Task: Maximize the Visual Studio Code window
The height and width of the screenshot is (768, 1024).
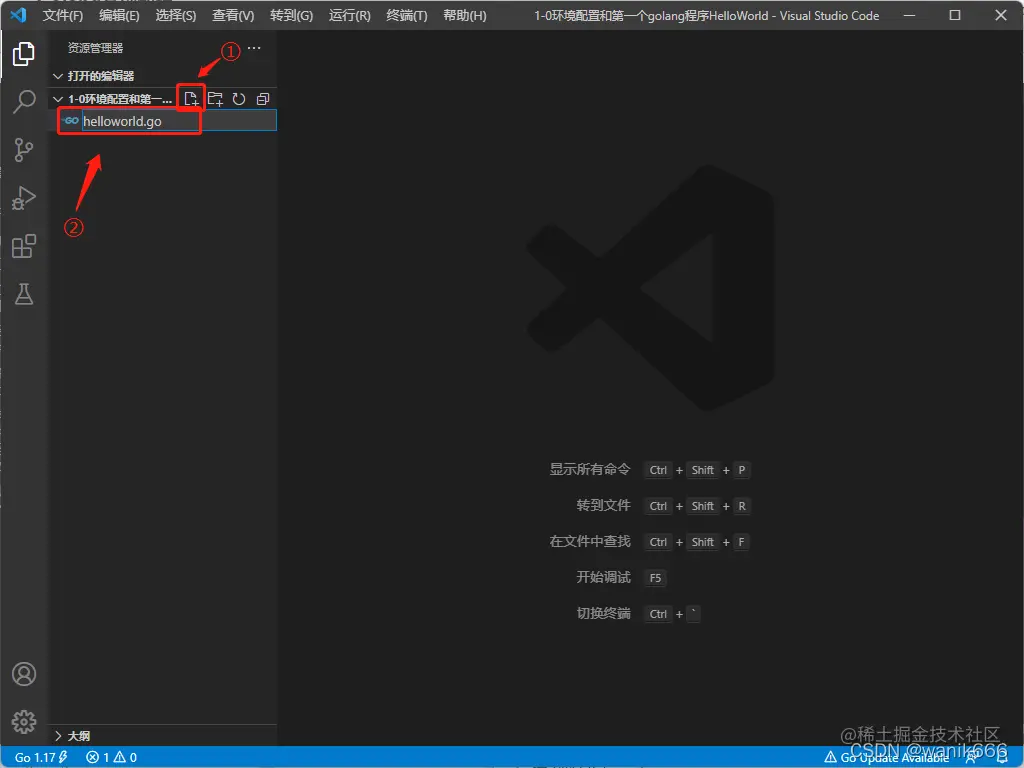Action: coord(955,15)
